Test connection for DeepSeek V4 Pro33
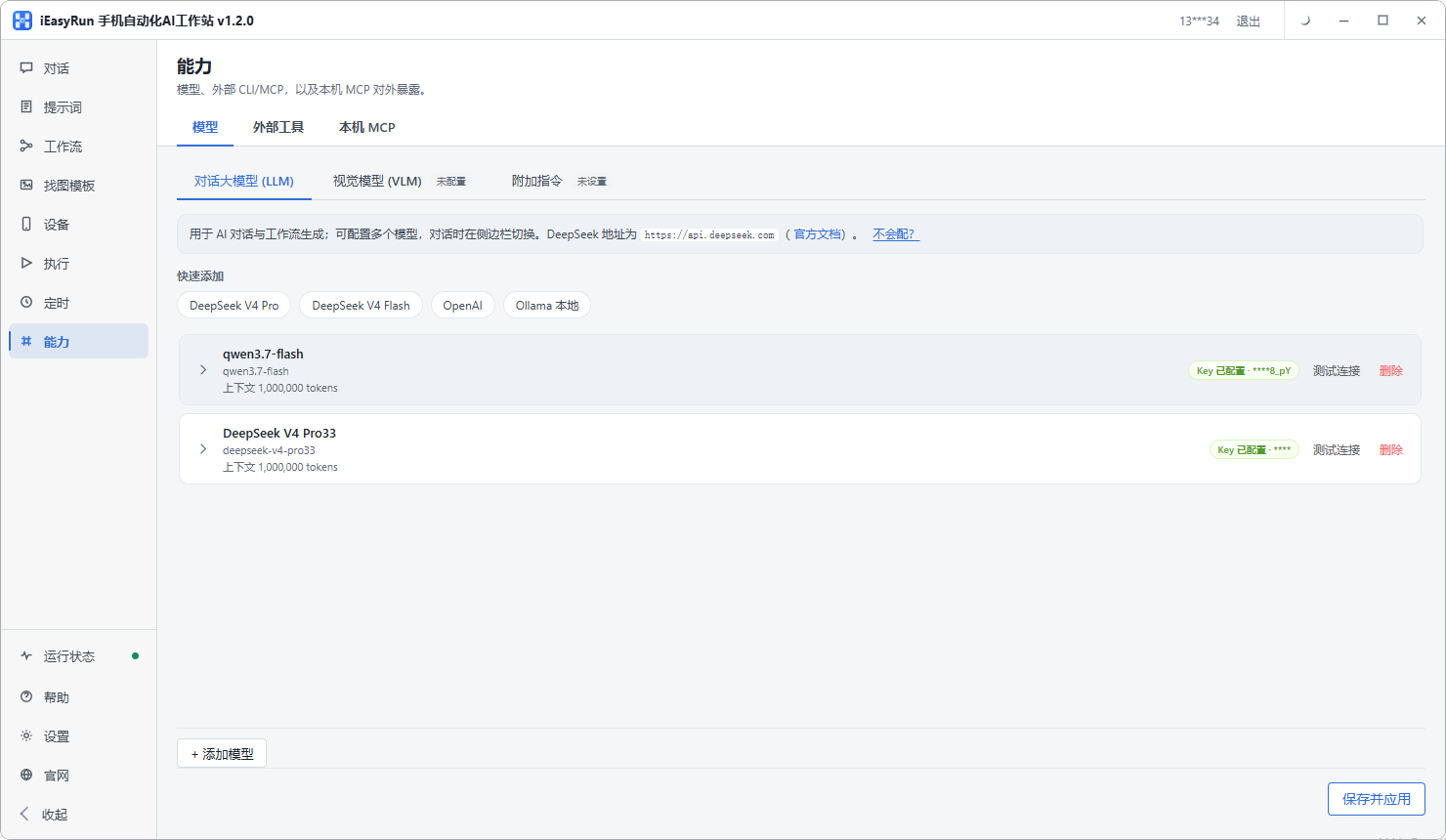This screenshot has width=1446, height=840. coord(1337,450)
